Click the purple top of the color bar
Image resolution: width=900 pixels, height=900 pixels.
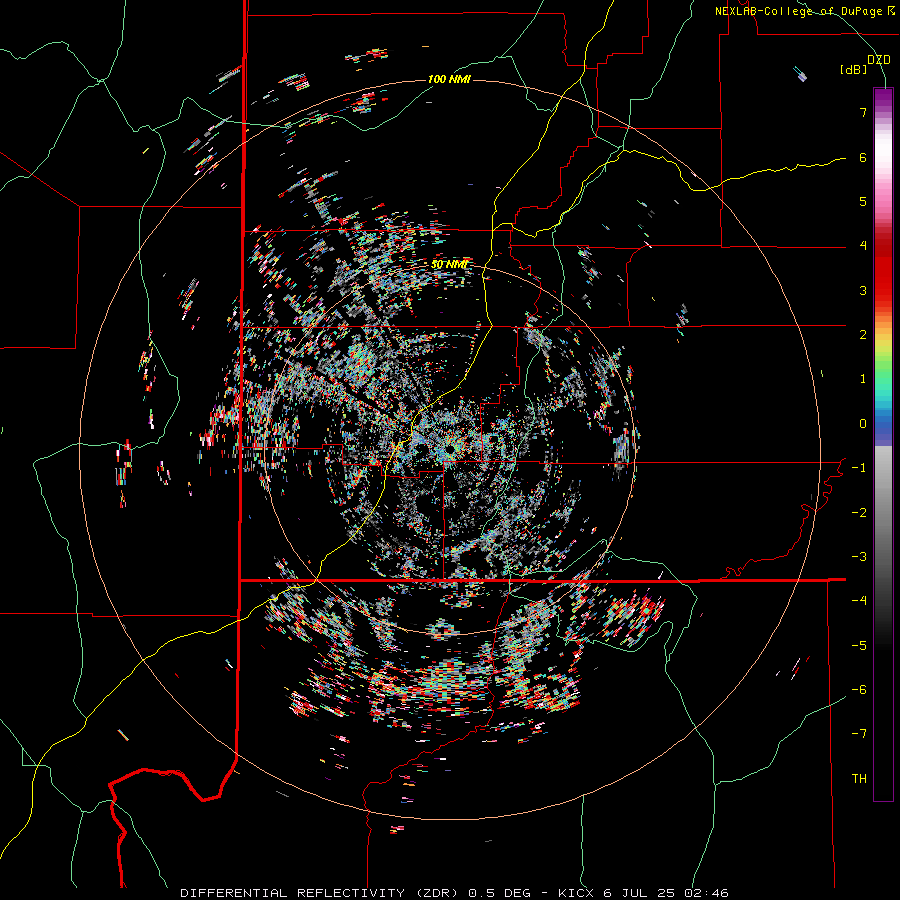[883, 96]
